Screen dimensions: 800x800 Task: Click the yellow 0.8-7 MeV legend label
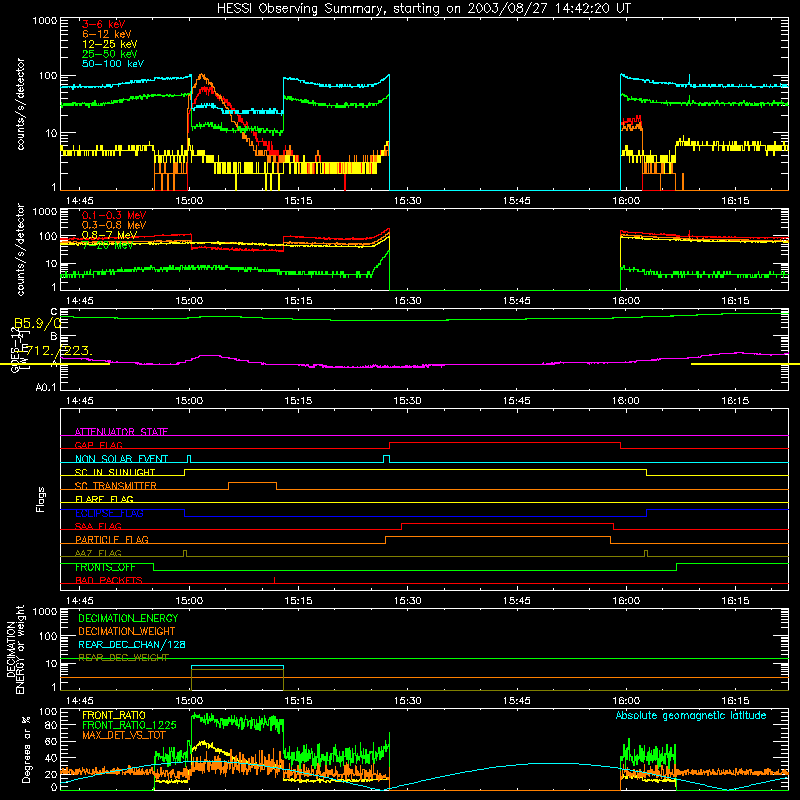pos(110,235)
